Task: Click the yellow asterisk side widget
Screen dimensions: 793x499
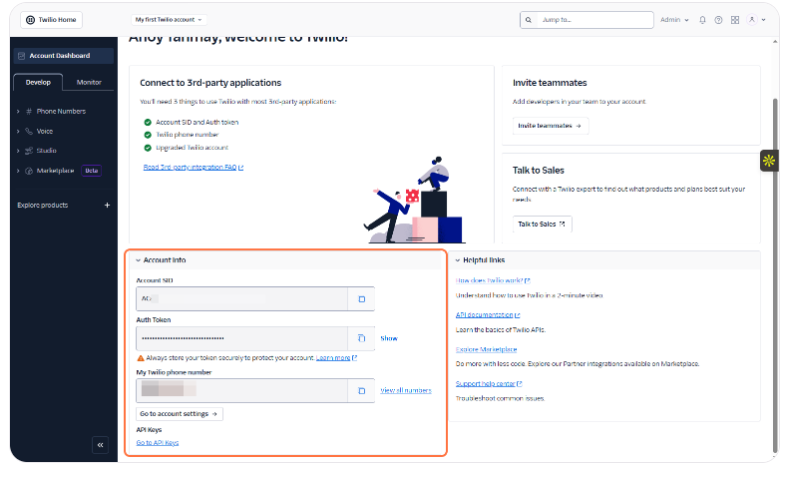Action: point(769,161)
